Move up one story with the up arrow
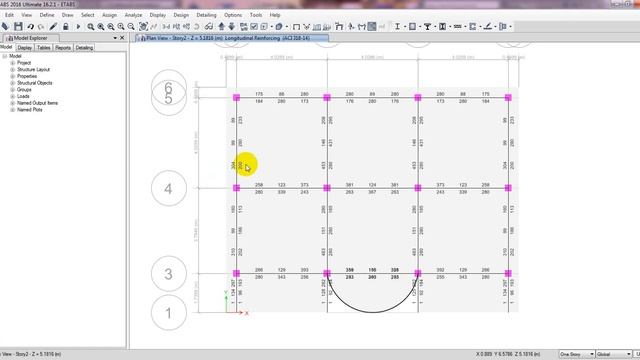The width and height of the screenshot is (640, 360). tap(222, 27)
